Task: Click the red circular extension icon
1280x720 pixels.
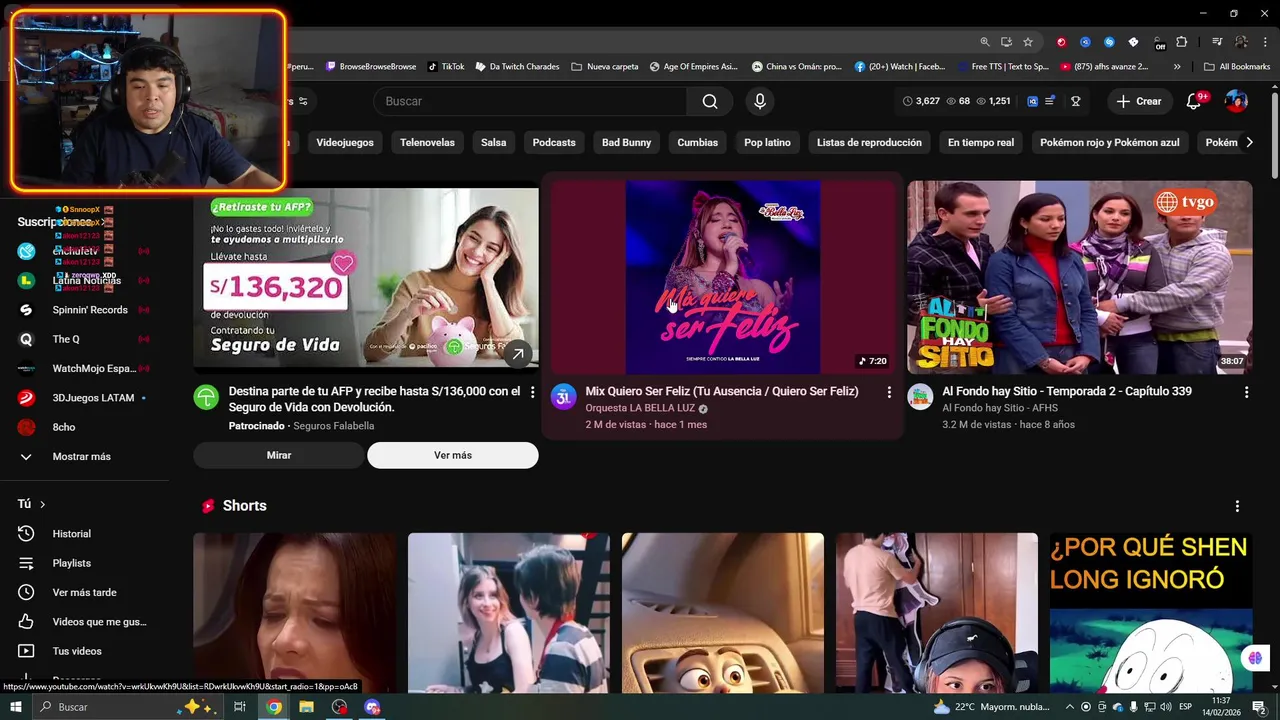Action: tap(1061, 42)
